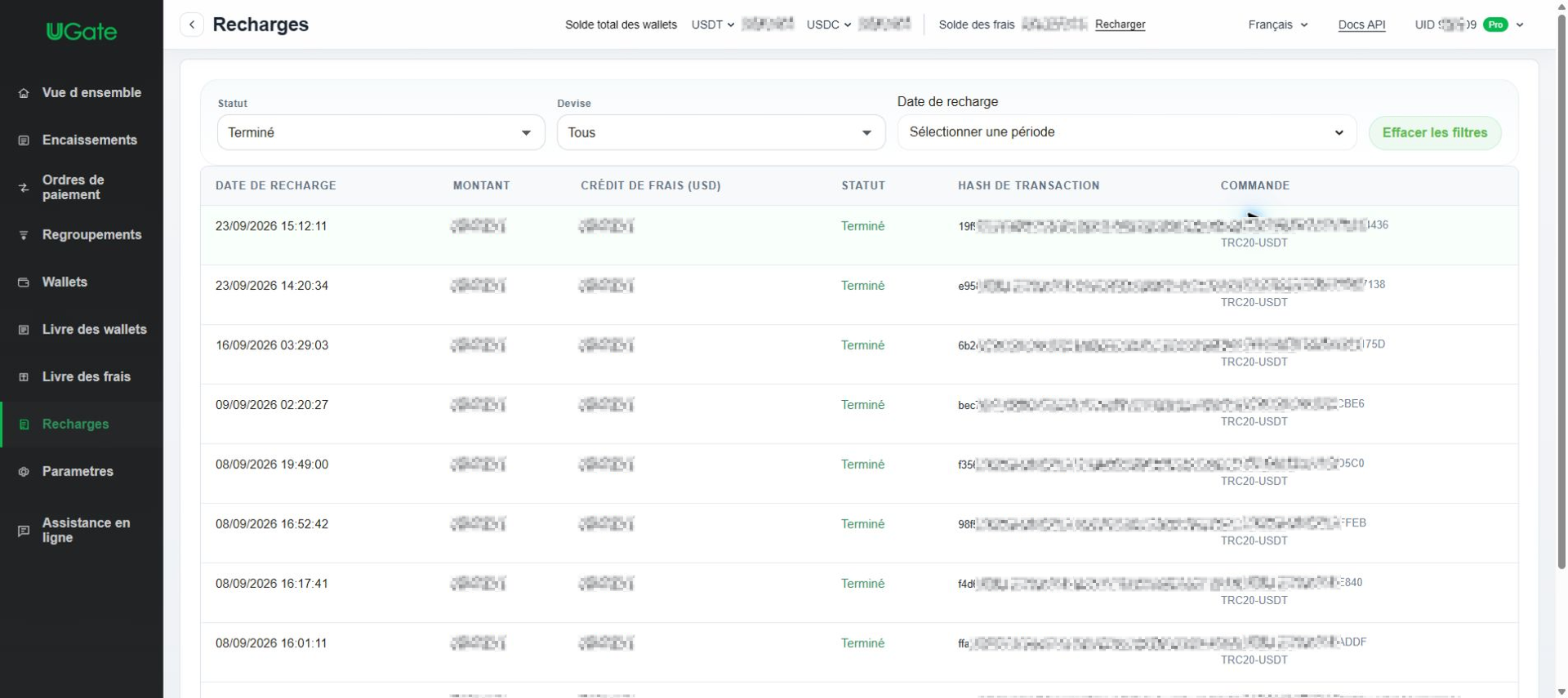Click the date 23/09/2026 15:12:11

[271, 226]
